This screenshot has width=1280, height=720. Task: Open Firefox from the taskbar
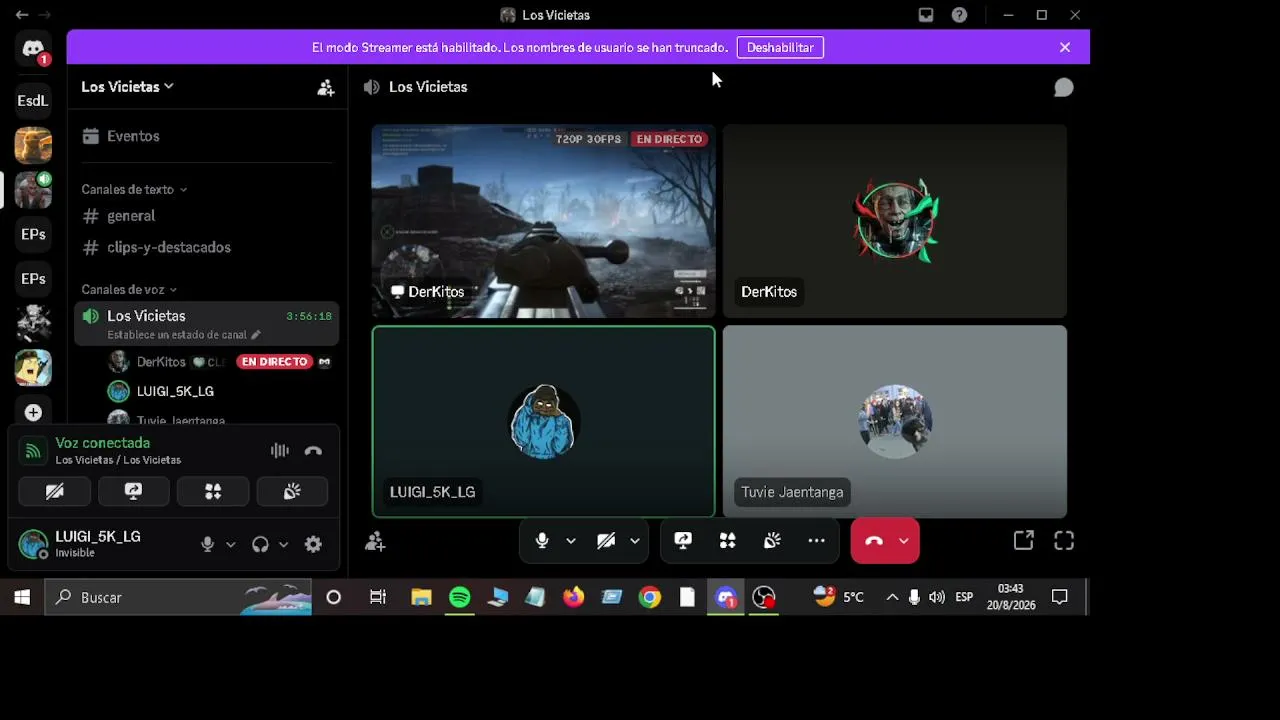coord(573,597)
